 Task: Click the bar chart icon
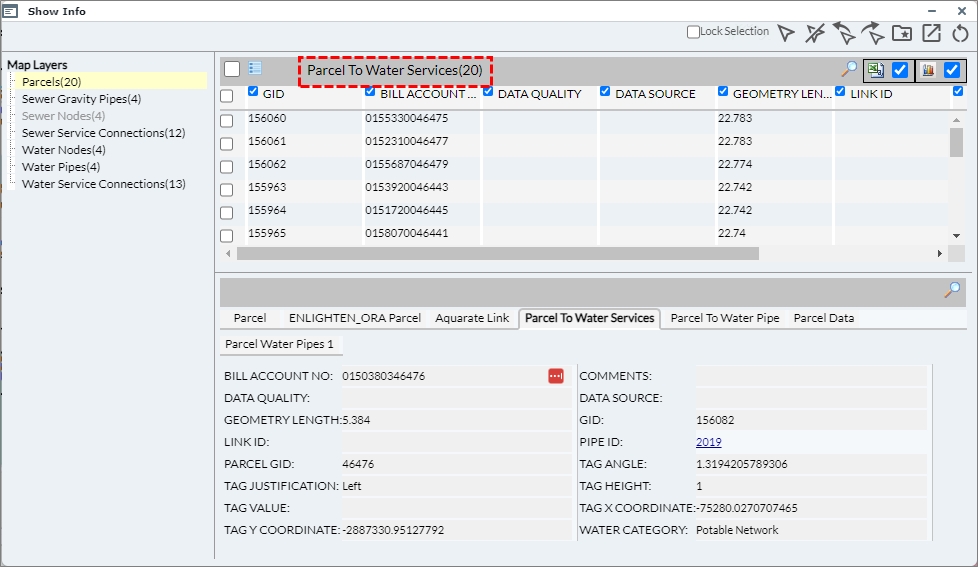(x=927, y=70)
